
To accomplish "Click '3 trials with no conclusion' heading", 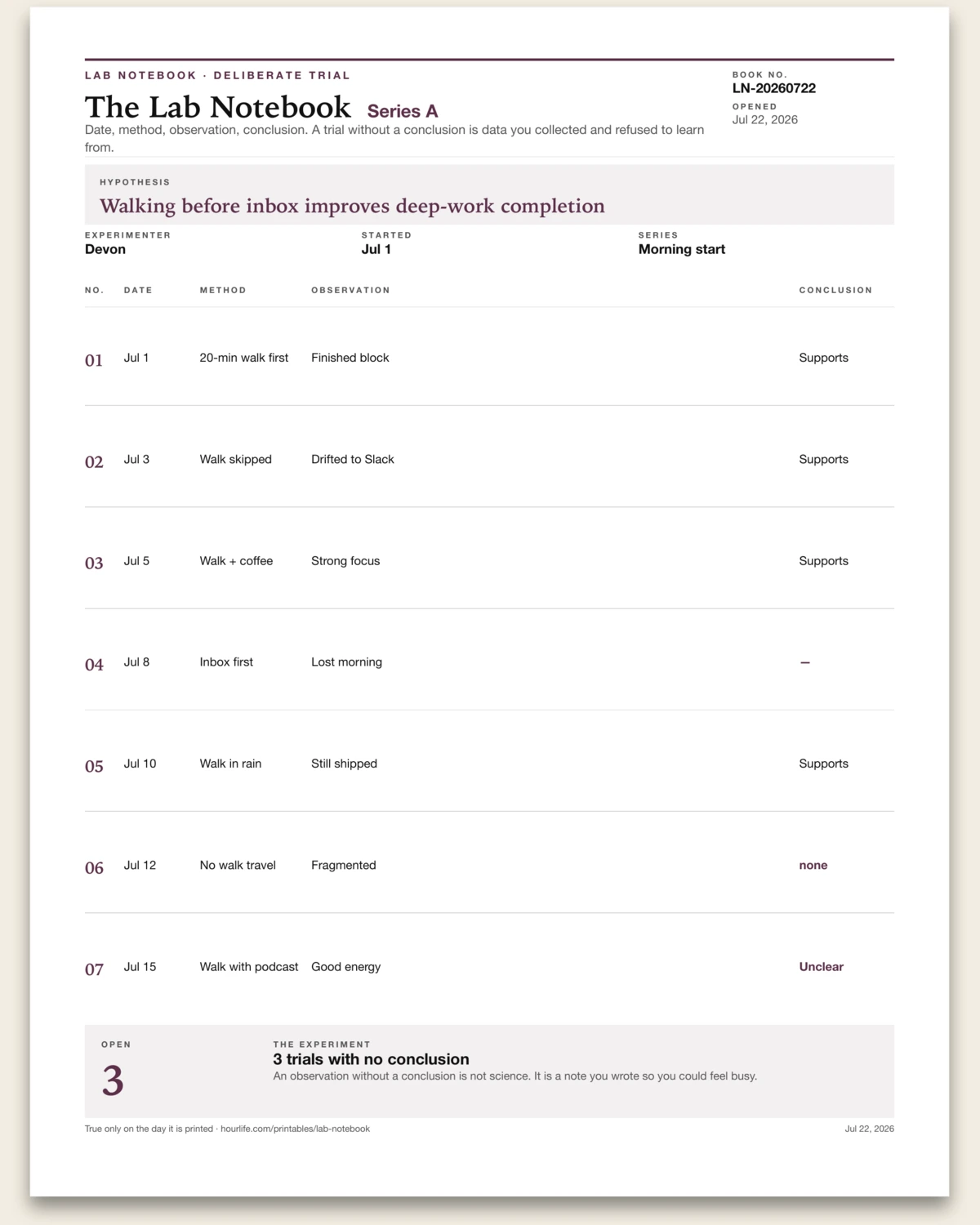I will (371, 1059).
